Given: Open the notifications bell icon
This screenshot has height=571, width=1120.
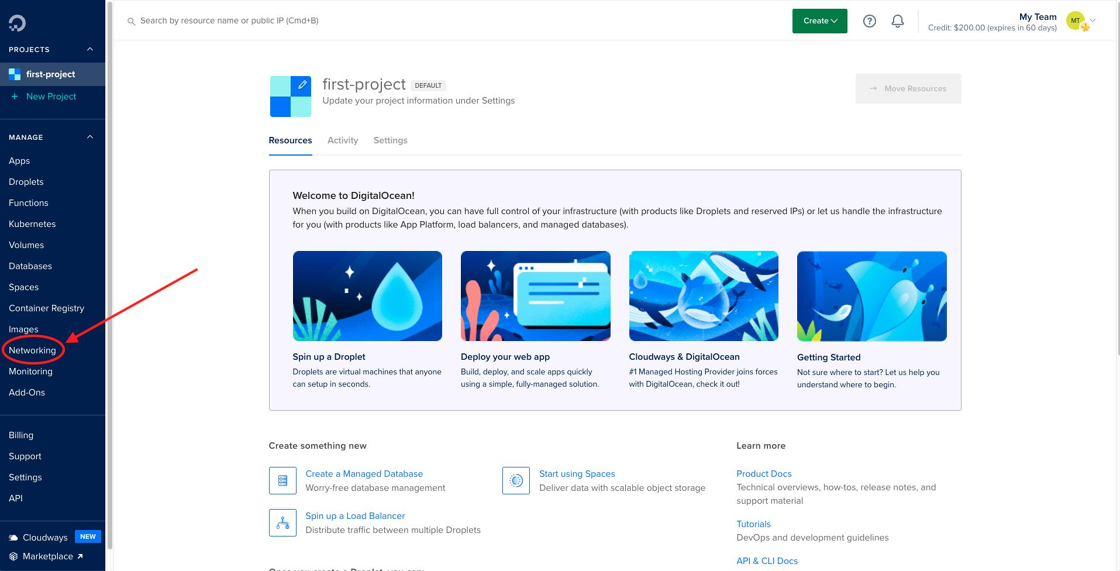Looking at the screenshot, I should (x=898, y=21).
